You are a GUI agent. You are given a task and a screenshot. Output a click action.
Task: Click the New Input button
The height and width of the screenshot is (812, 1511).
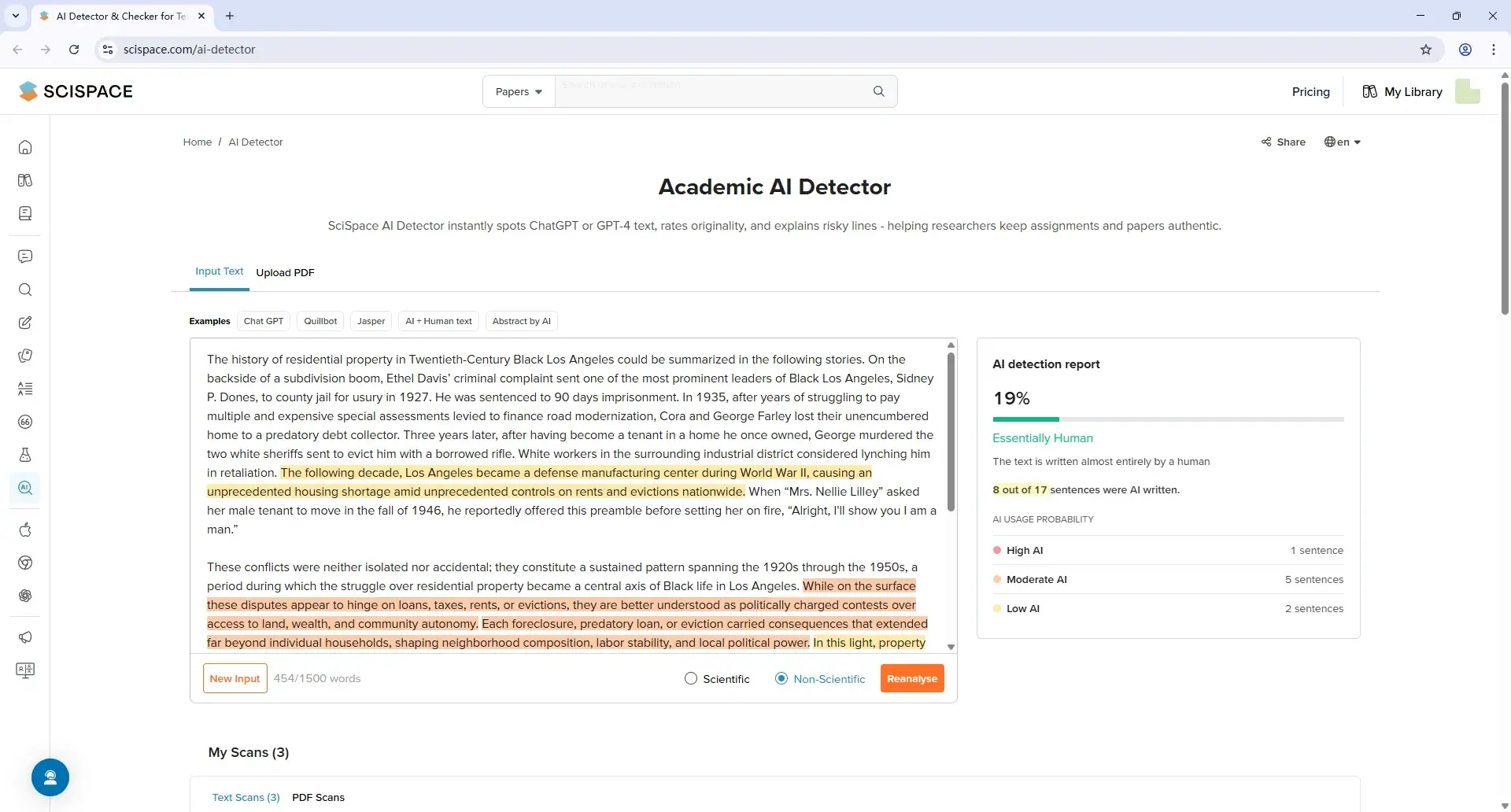pyautogui.click(x=235, y=678)
